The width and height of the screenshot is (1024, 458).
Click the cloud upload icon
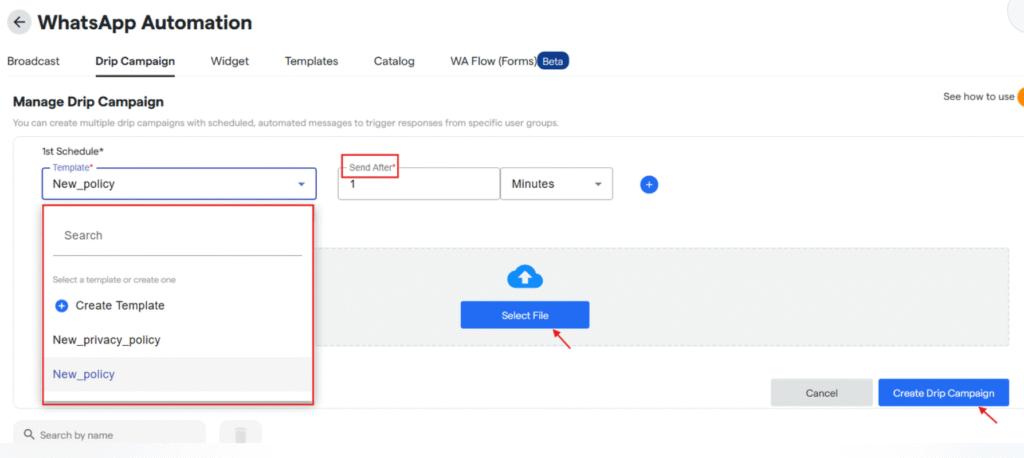point(525,277)
